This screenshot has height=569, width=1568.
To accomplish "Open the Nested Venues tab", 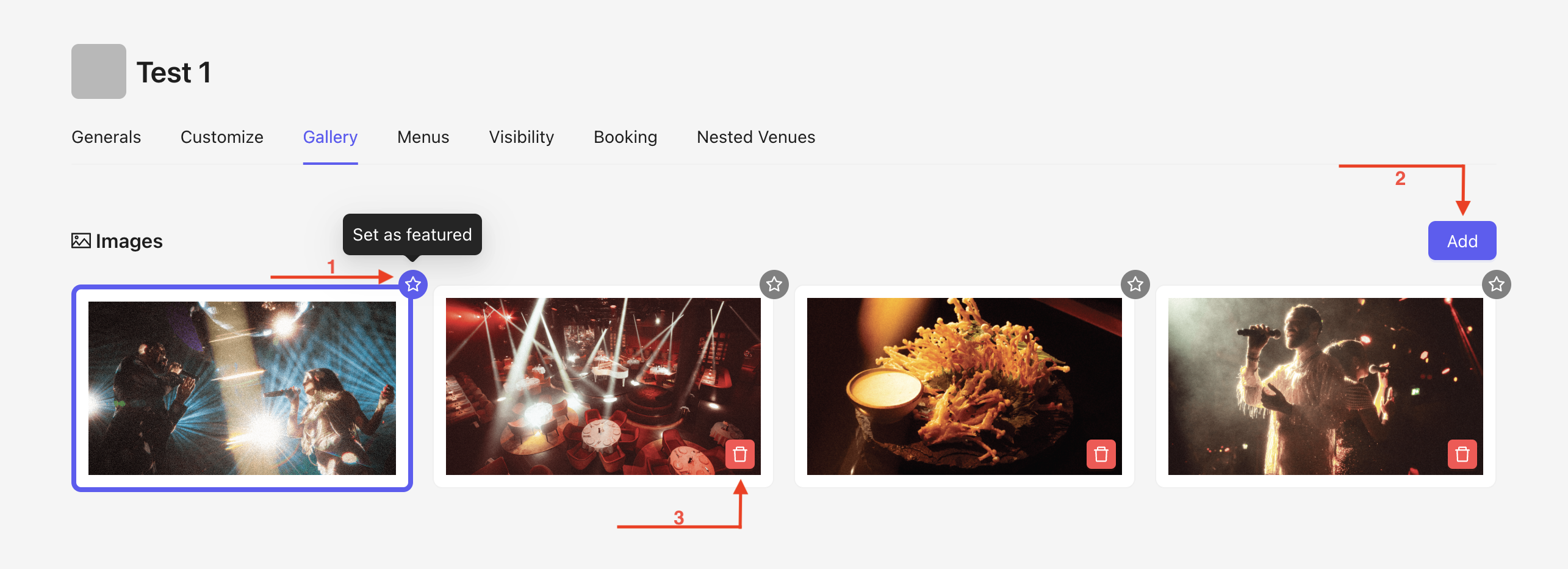I will pos(756,137).
